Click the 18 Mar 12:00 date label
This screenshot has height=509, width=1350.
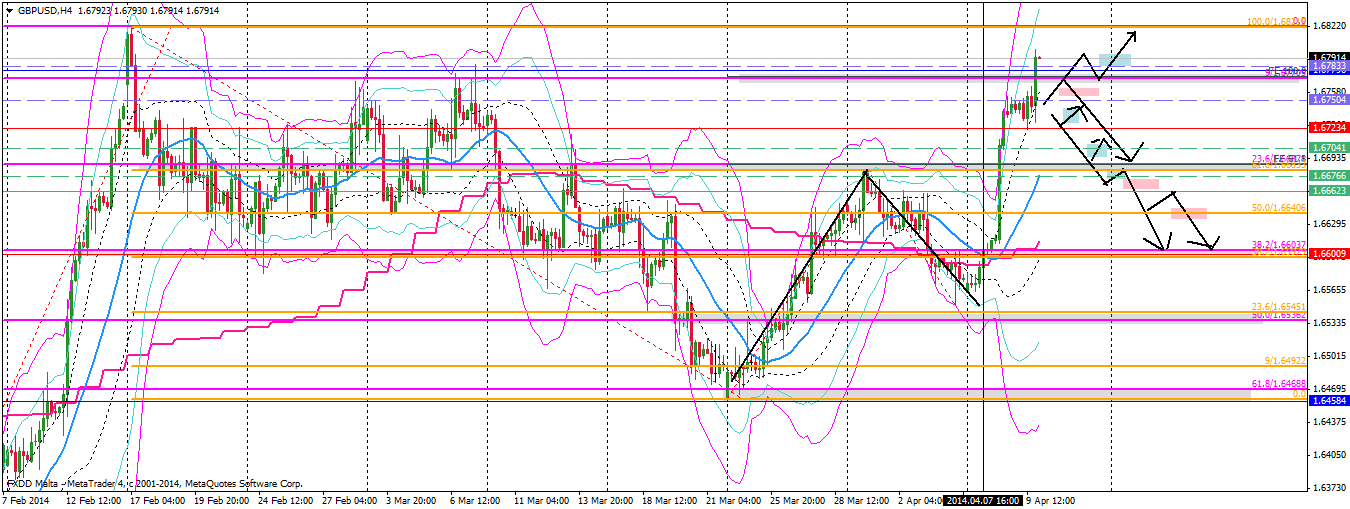tap(668, 500)
